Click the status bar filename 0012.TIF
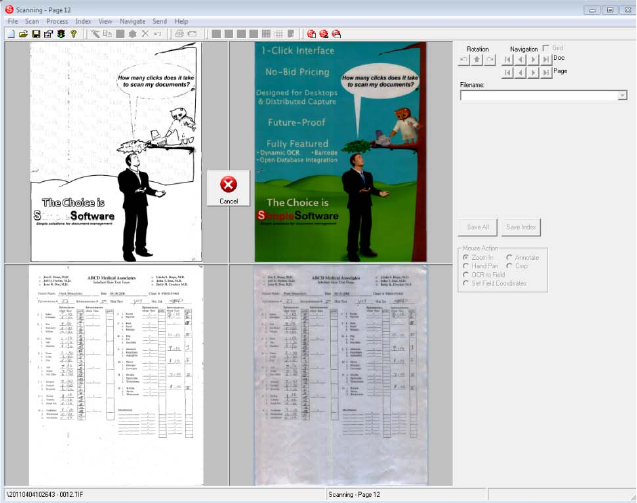This screenshot has height=503, width=637. 45,494
